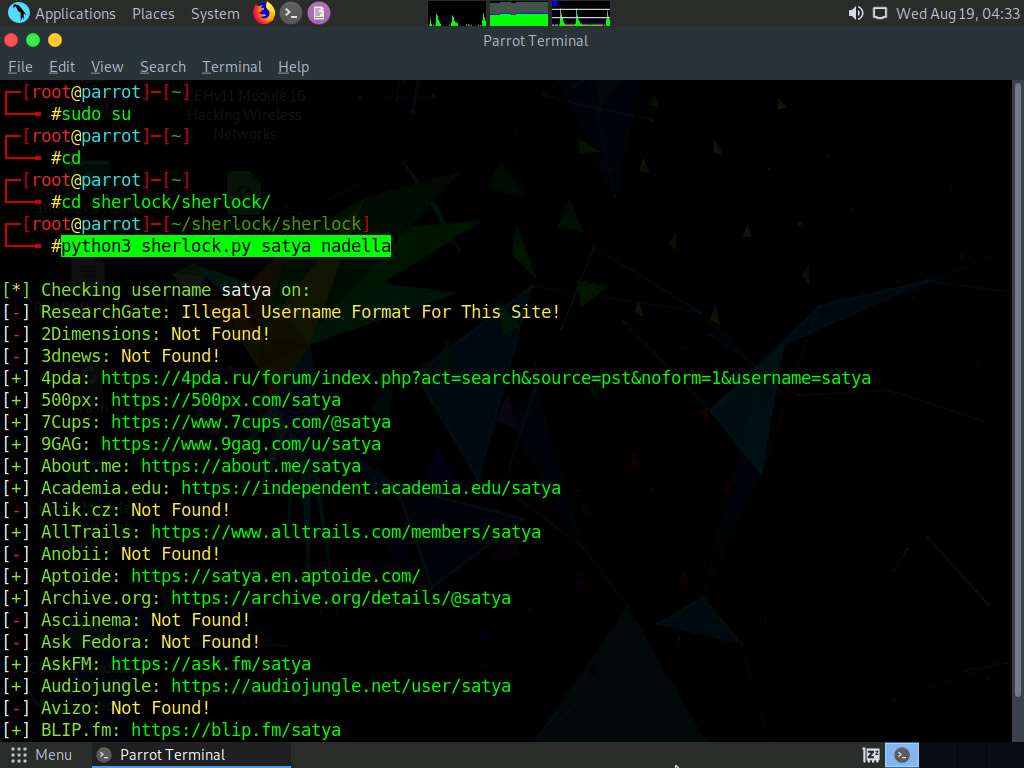Viewport: 1024px width, 768px height.
Task: Click the Parrot logo icon
Action: tap(18, 13)
